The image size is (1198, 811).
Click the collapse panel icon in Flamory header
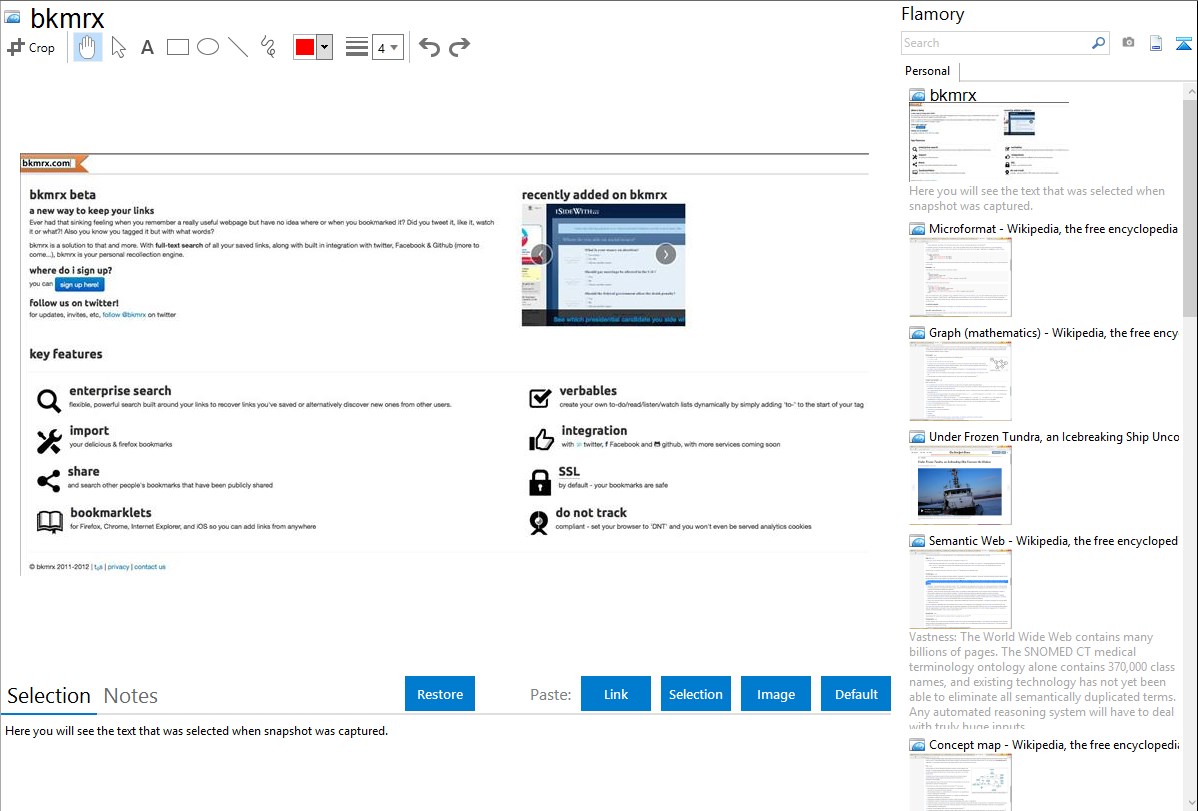tap(1183, 43)
